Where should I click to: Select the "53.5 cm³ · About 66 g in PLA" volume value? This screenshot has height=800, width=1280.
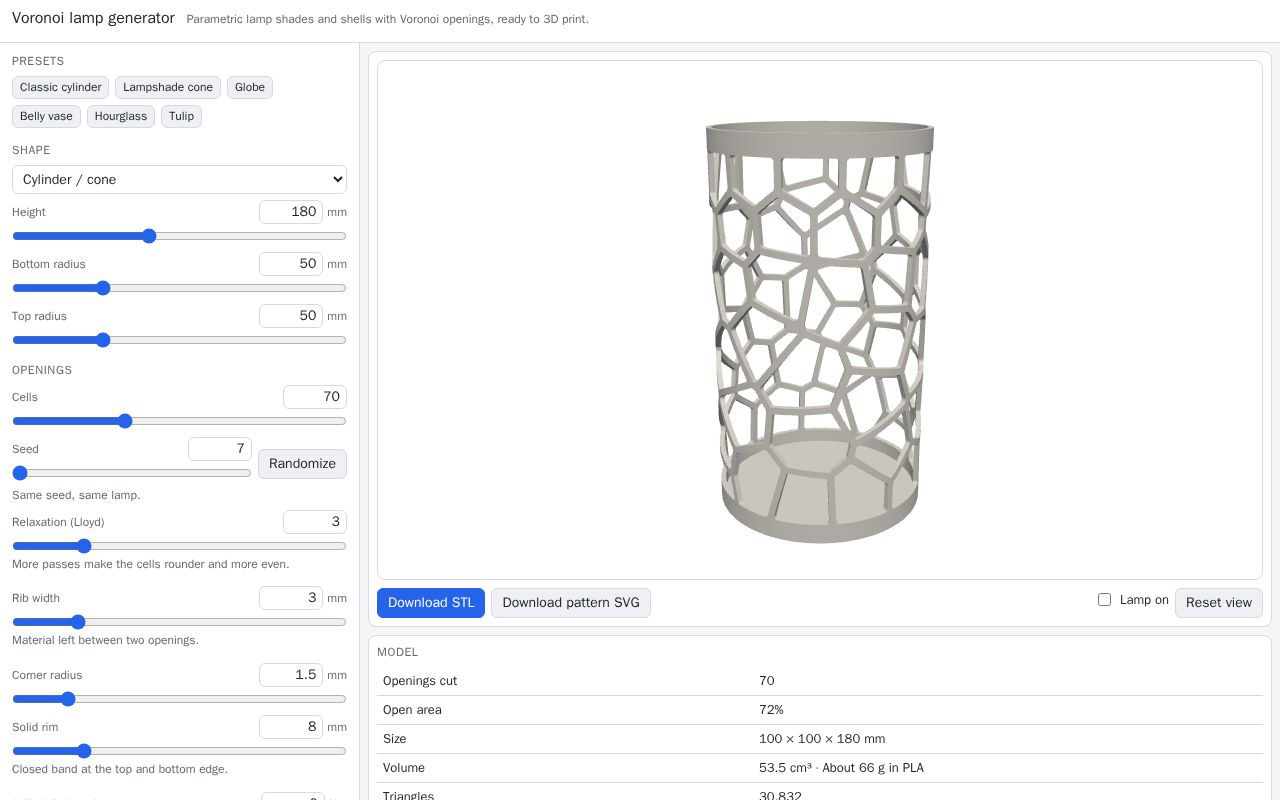841,768
